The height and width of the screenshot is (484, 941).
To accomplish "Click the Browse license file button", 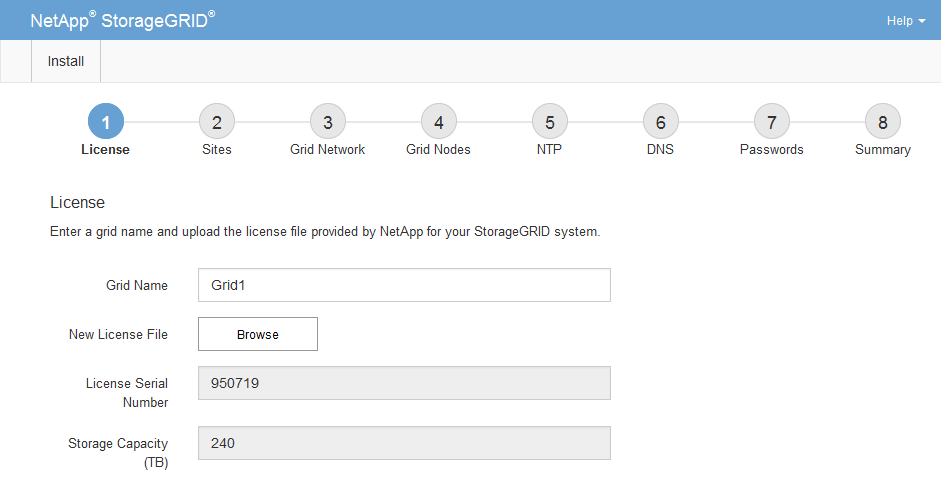I will tap(258, 334).
